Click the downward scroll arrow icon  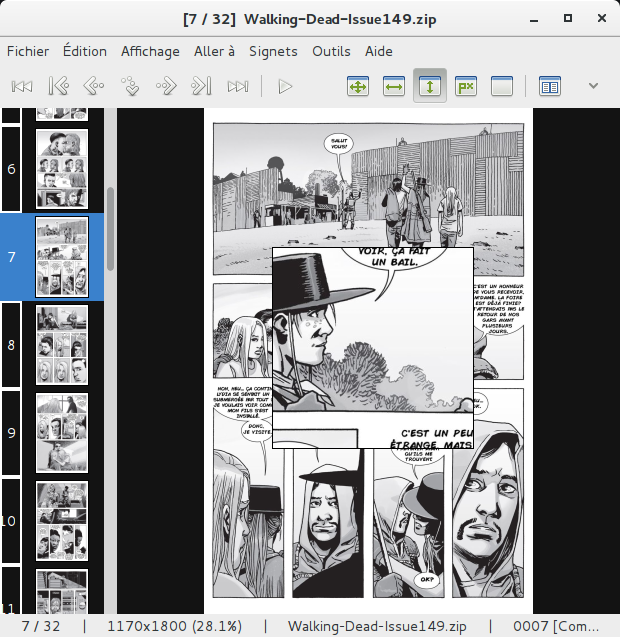pyautogui.click(x=130, y=86)
